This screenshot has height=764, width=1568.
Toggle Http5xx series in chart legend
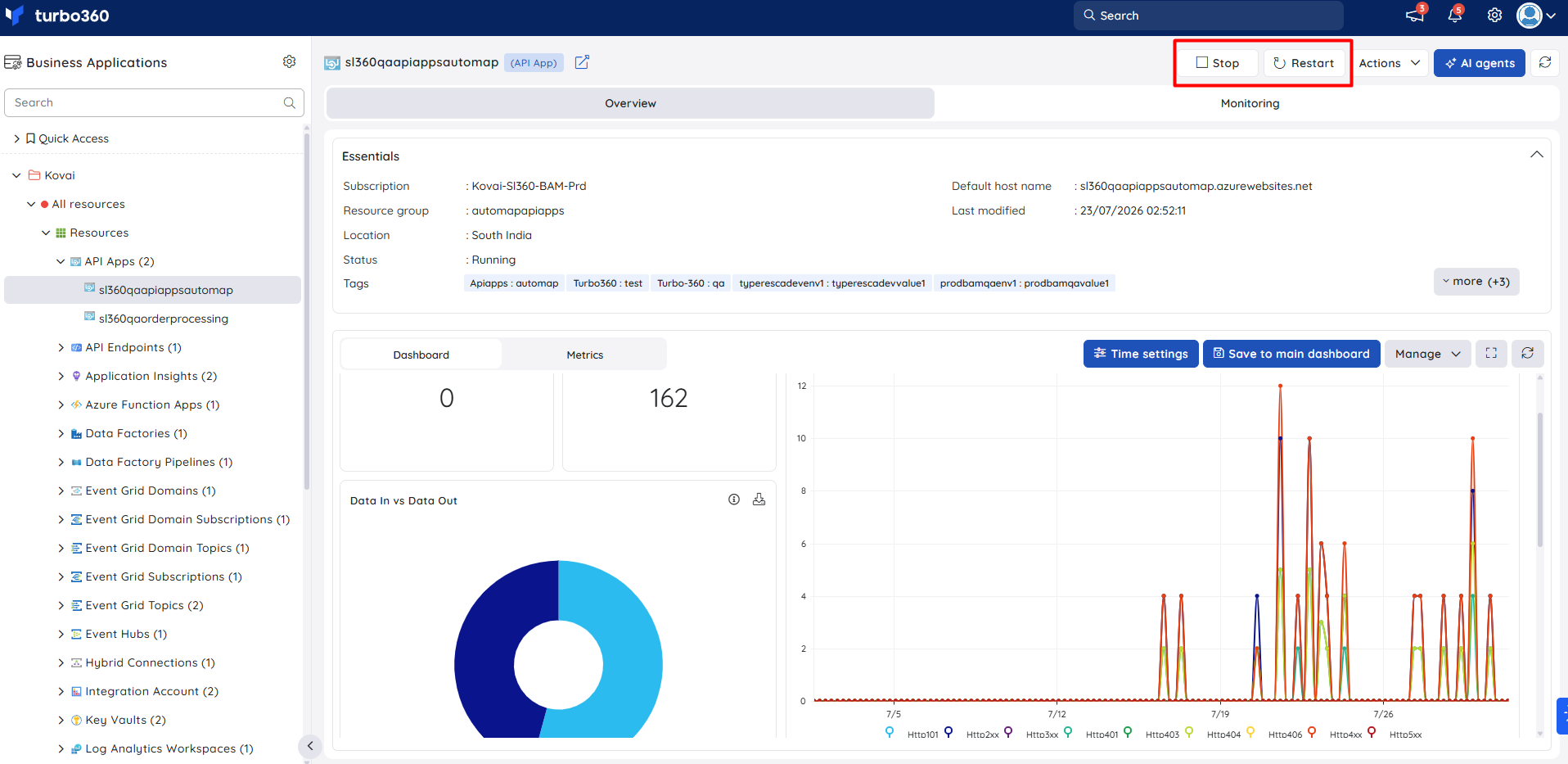click(x=1396, y=734)
